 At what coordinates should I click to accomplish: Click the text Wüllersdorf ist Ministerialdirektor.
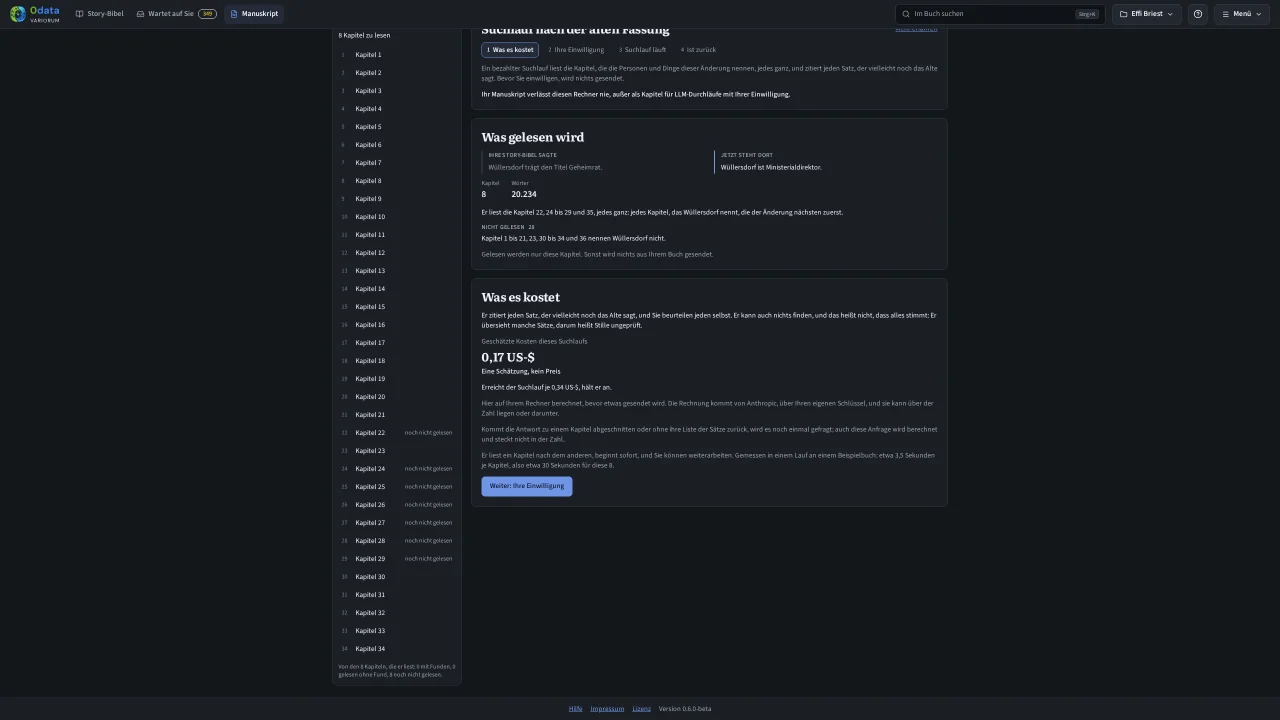[771, 168]
